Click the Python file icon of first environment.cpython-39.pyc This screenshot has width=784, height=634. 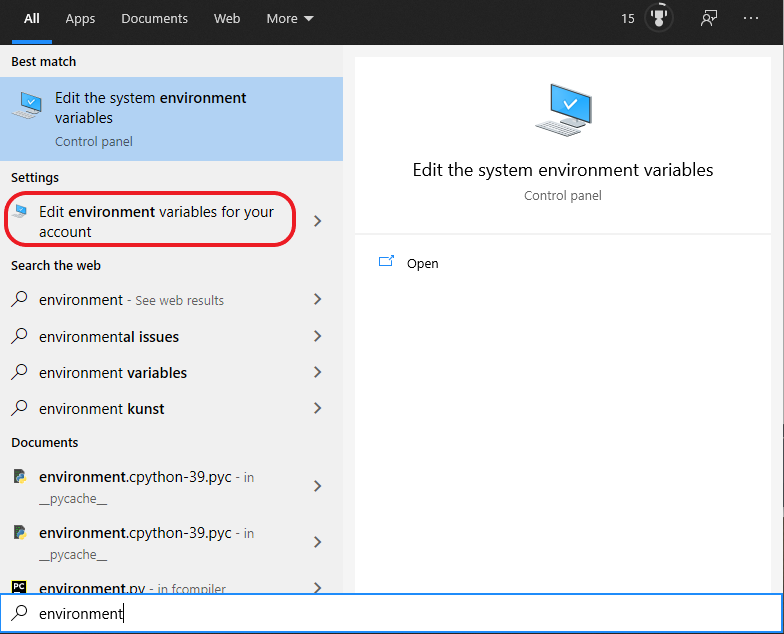(x=19, y=478)
